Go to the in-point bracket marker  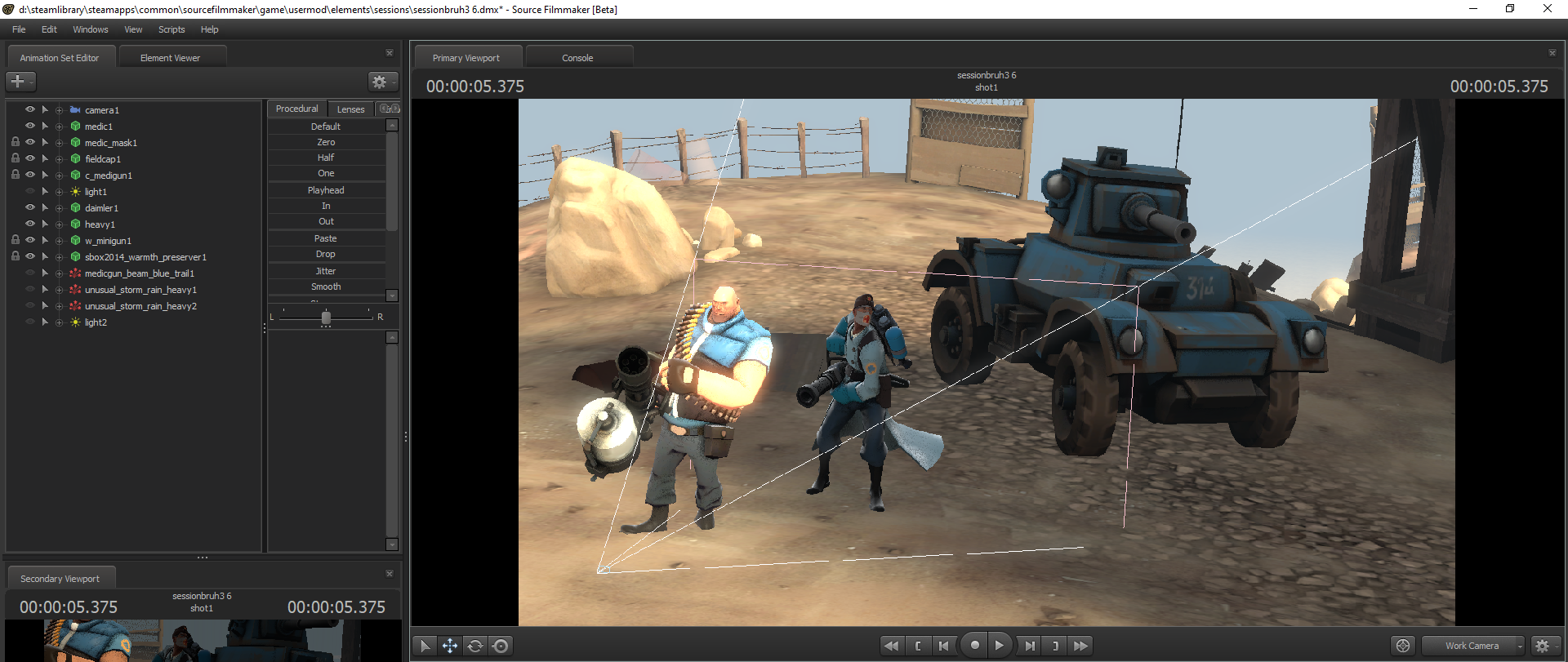pyautogui.click(x=918, y=646)
